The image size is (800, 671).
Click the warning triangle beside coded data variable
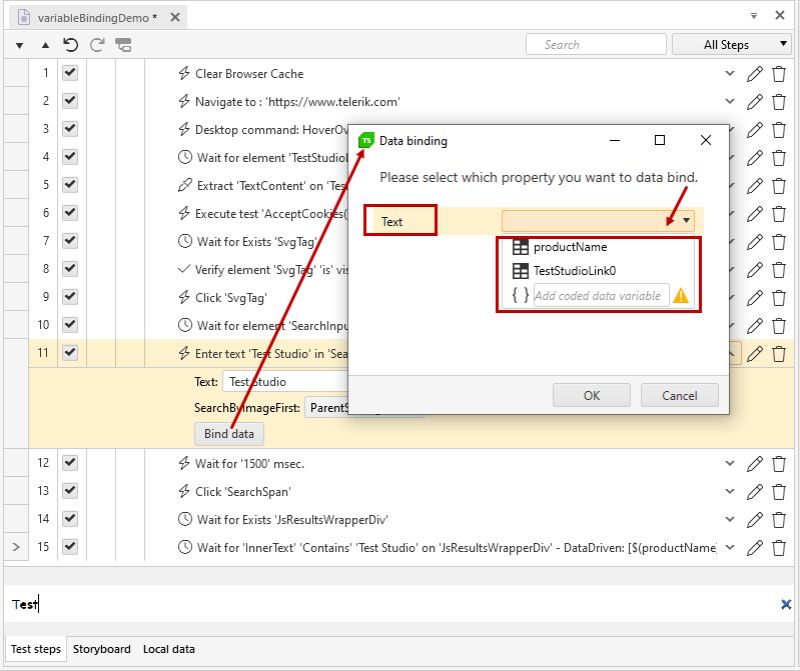pyautogui.click(x=681, y=295)
